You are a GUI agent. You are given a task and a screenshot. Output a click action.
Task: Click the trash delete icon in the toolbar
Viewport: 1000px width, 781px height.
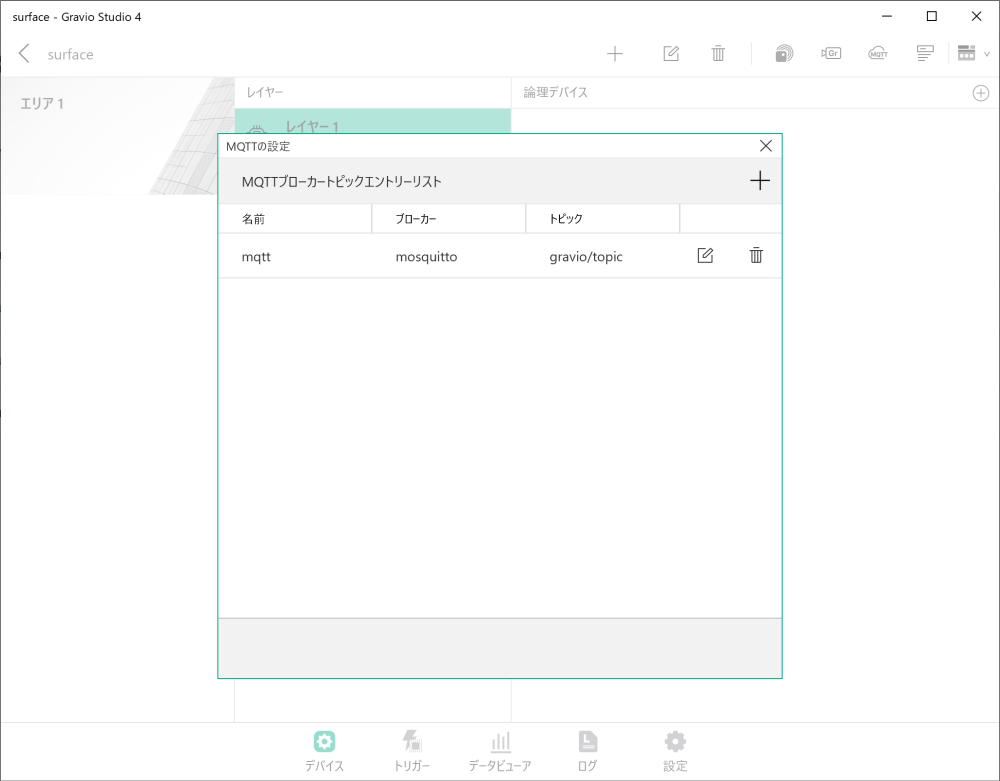coord(718,52)
